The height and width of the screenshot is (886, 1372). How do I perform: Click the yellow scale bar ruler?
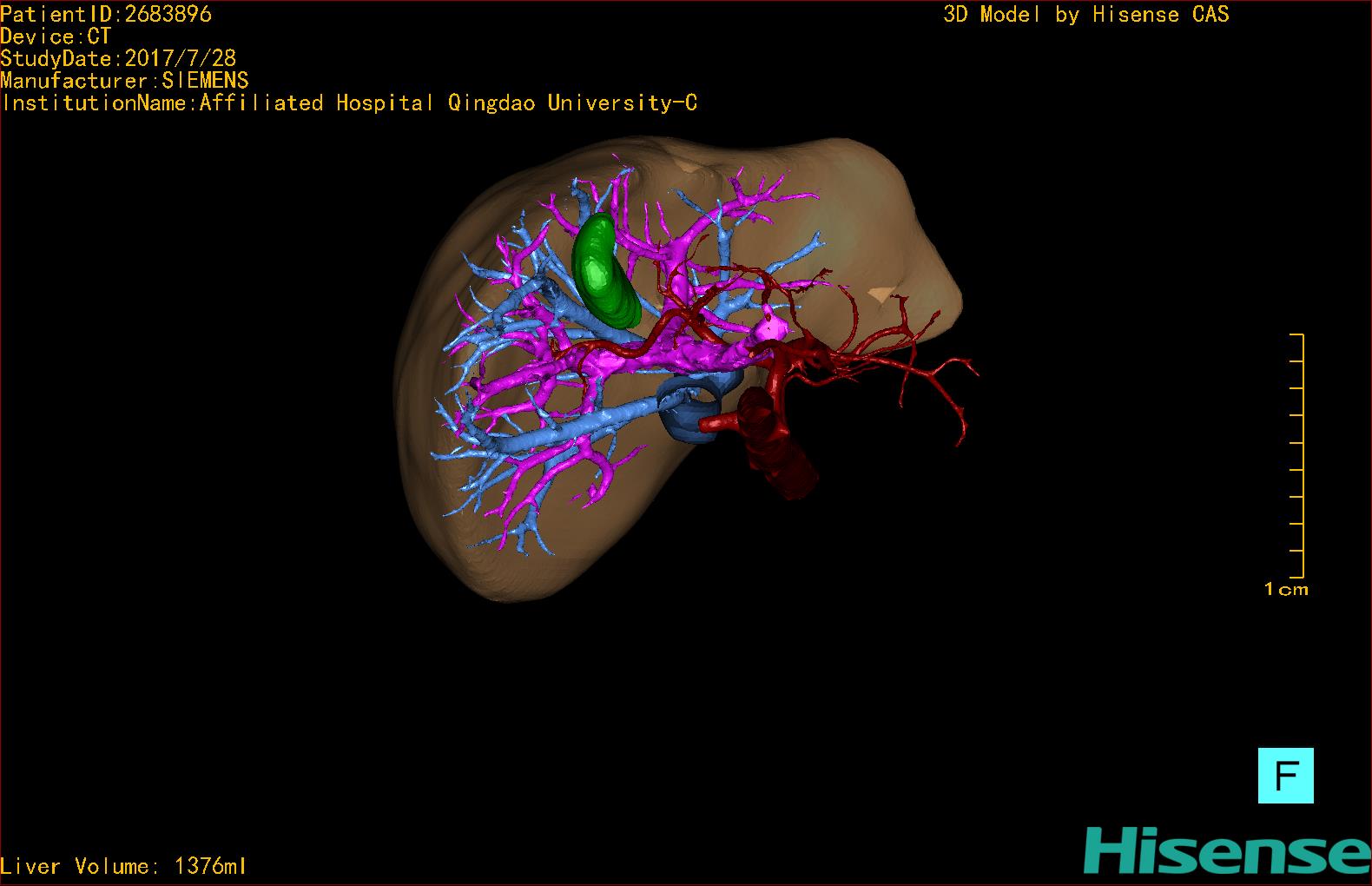tap(1297, 456)
